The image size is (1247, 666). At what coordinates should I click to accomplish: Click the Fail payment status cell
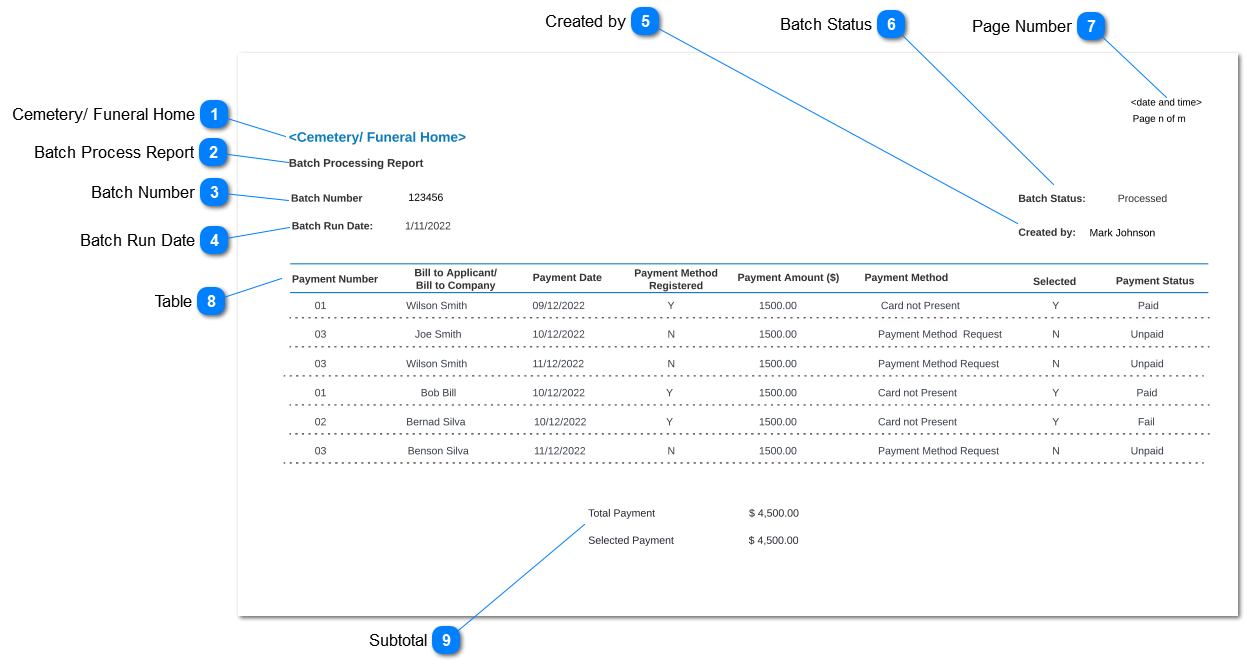[x=1146, y=422]
